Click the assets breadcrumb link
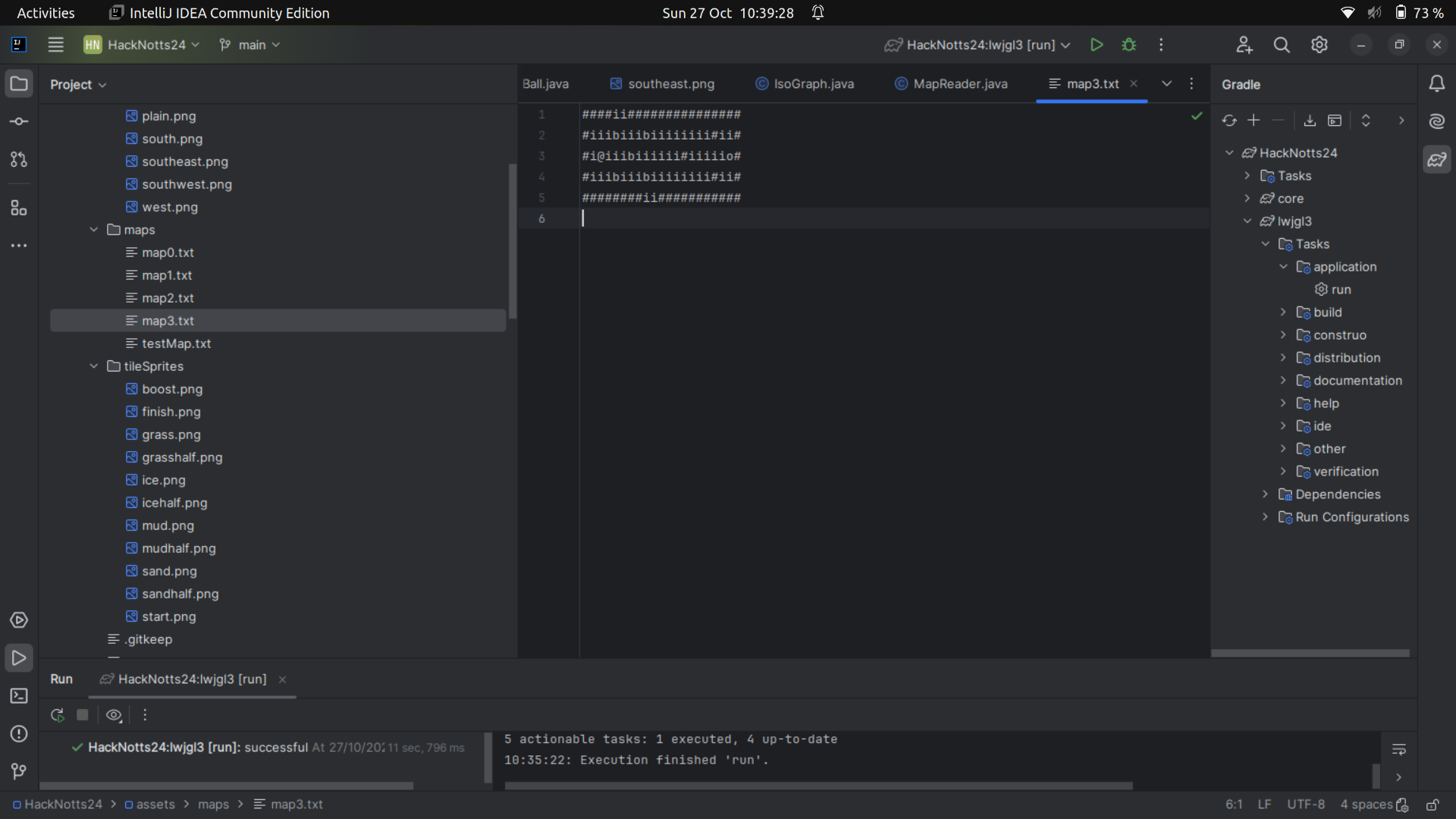This screenshot has width=1456, height=819. tap(155, 805)
